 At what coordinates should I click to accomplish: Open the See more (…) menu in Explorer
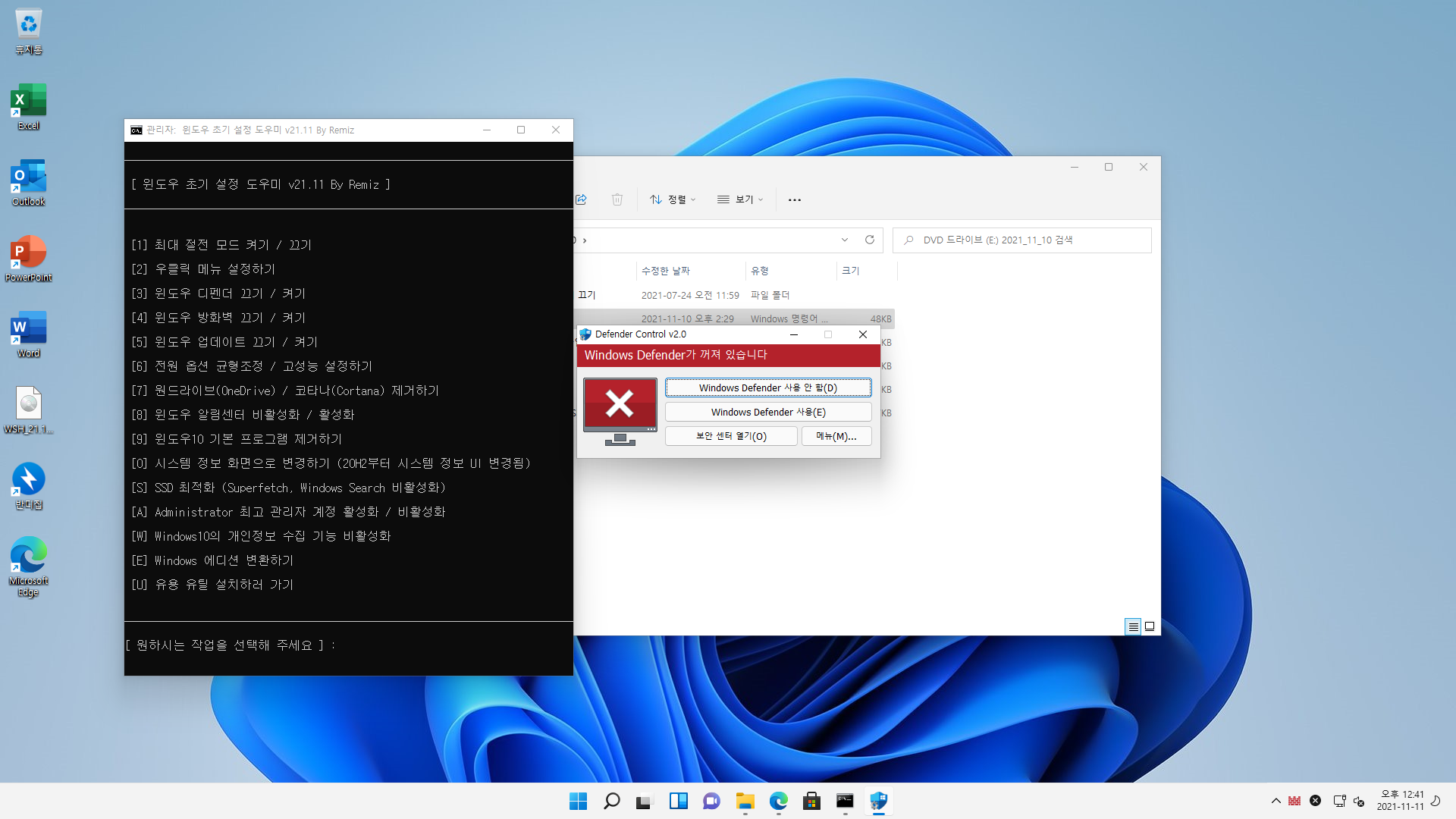click(795, 199)
